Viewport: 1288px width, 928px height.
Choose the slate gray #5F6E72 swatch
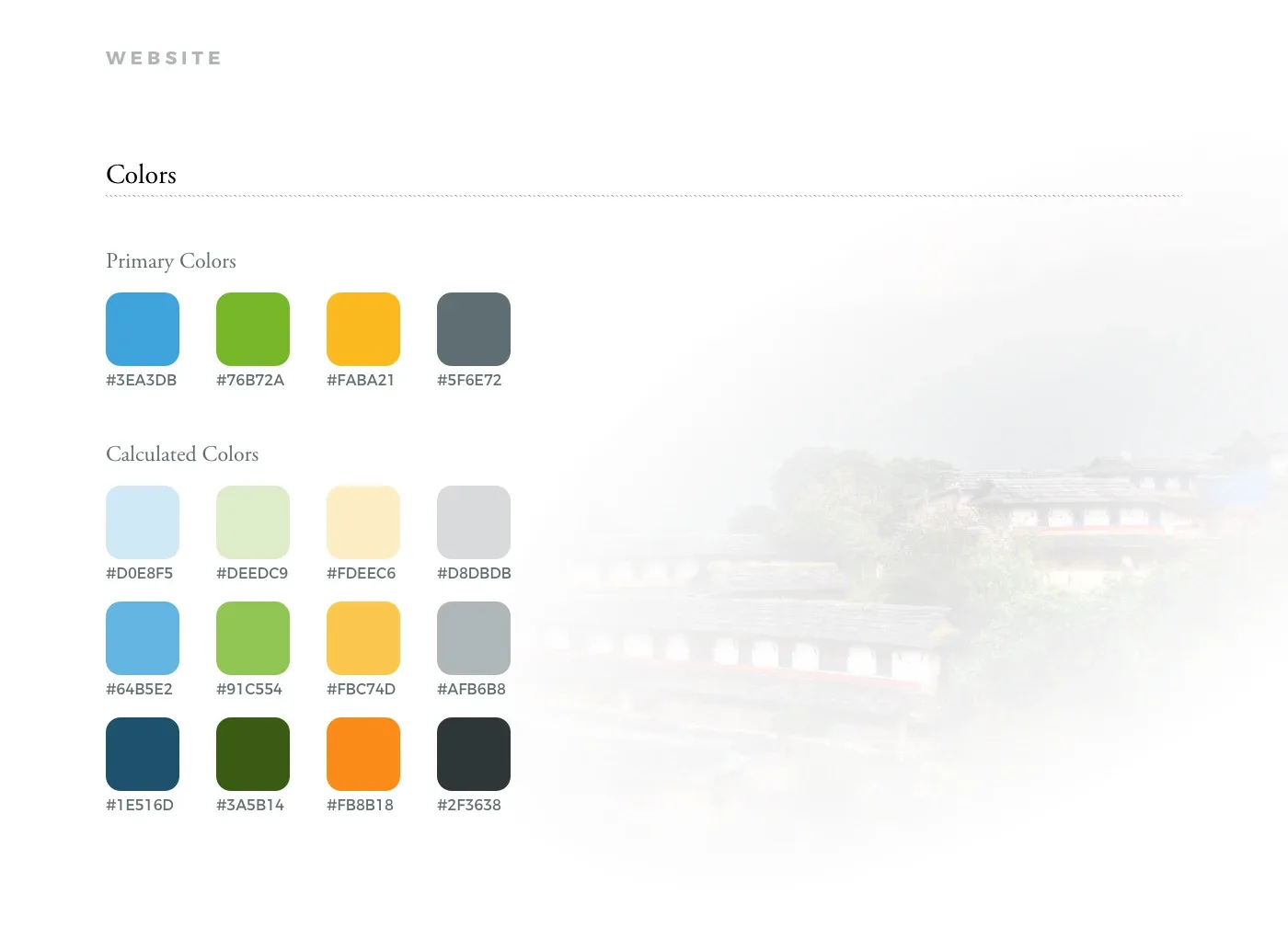tap(474, 329)
